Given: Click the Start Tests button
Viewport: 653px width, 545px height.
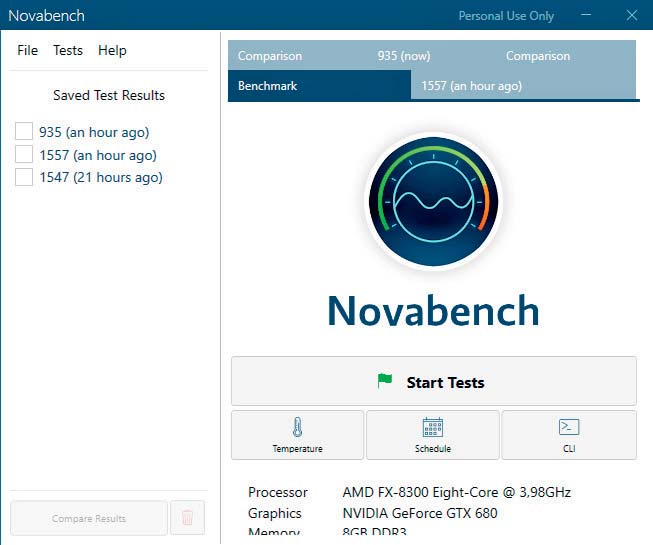Looking at the screenshot, I should (434, 381).
